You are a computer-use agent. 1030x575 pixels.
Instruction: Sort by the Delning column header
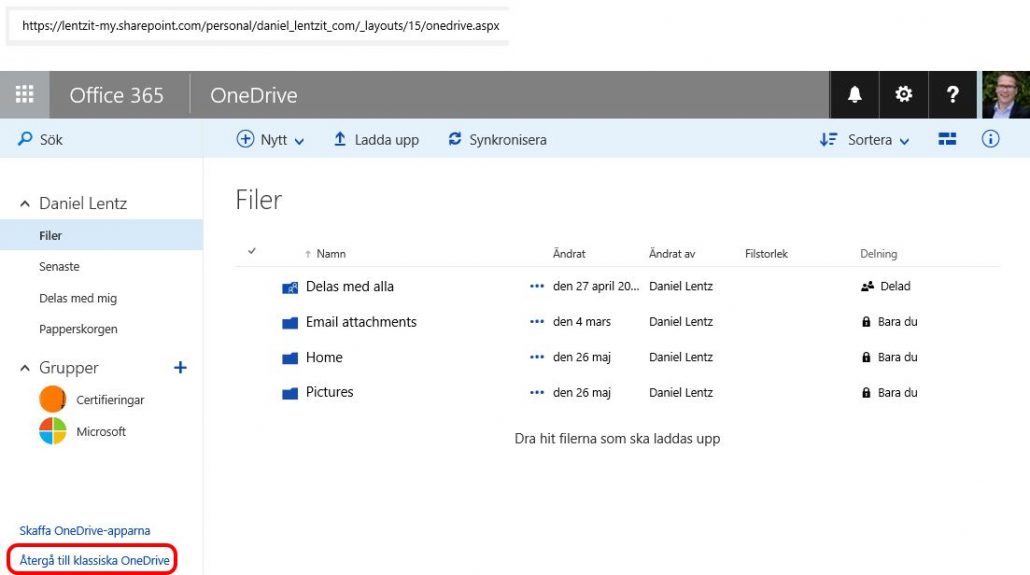pos(878,254)
